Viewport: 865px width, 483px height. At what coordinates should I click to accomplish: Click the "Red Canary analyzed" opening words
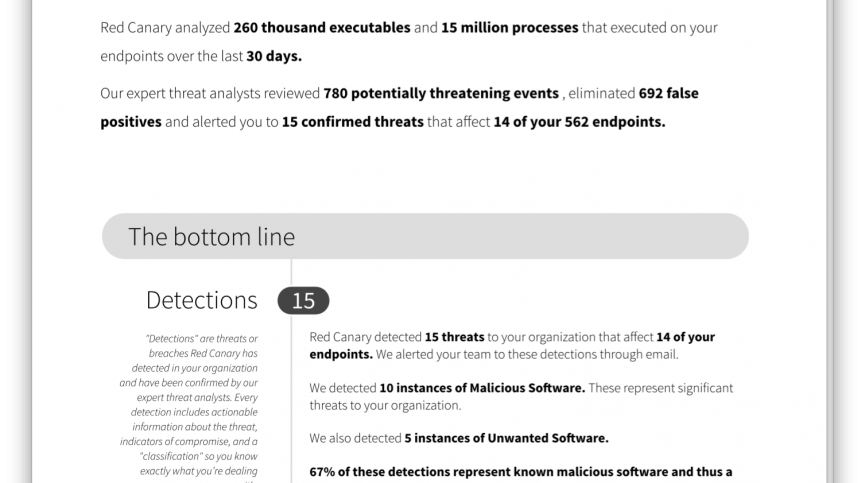[x=165, y=28]
